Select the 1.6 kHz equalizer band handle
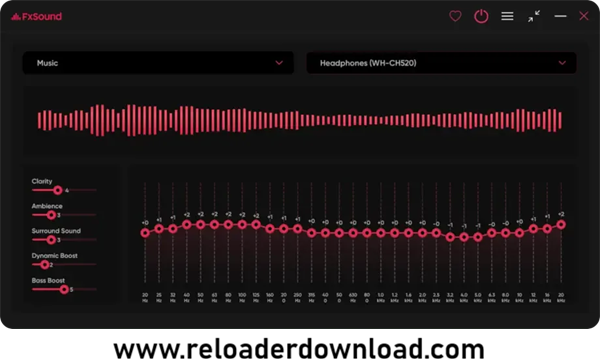This screenshot has height=364, width=600. click(408, 233)
